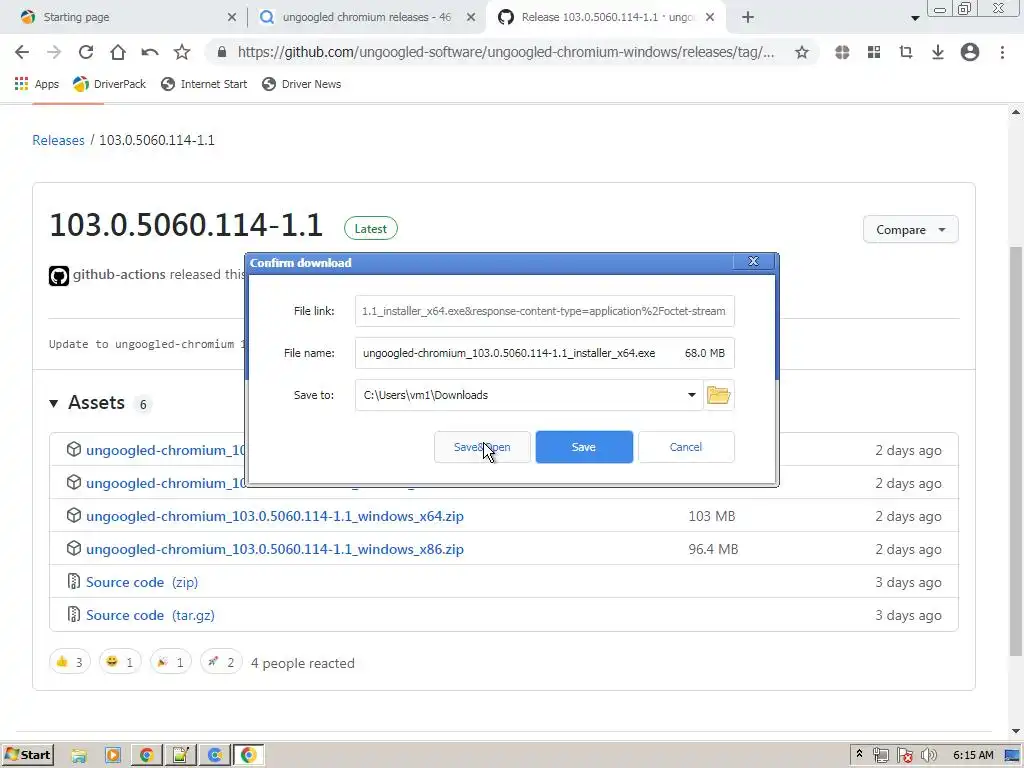The height and width of the screenshot is (768, 1024).
Task: Click the page vertical scrollbar thumb
Action: (x=1016, y=451)
